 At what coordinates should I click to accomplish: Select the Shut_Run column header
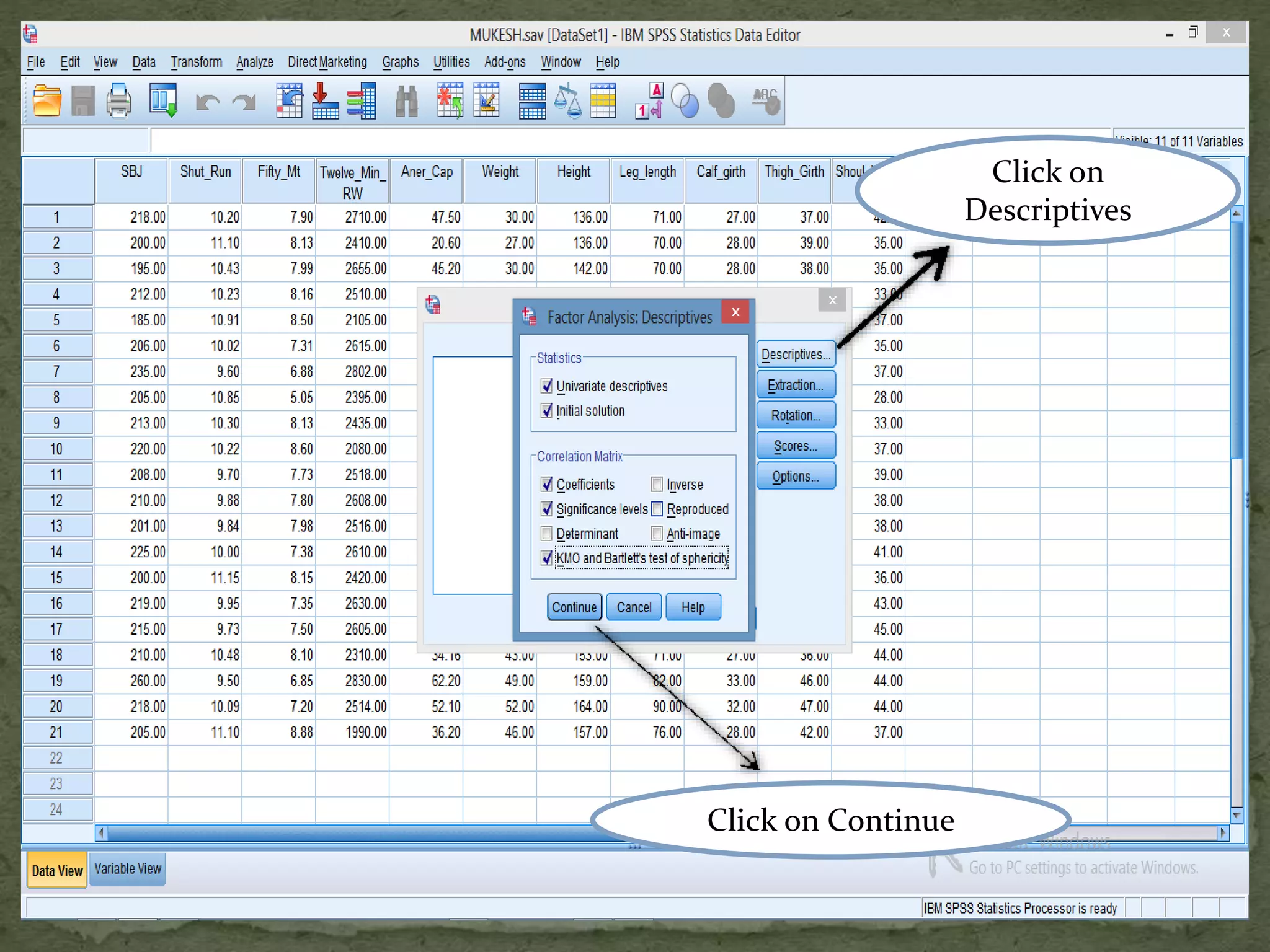tap(205, 180)
